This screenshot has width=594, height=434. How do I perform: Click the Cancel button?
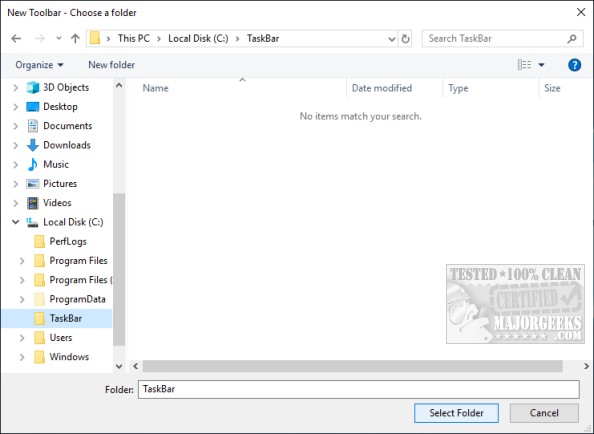pos(544,413)
